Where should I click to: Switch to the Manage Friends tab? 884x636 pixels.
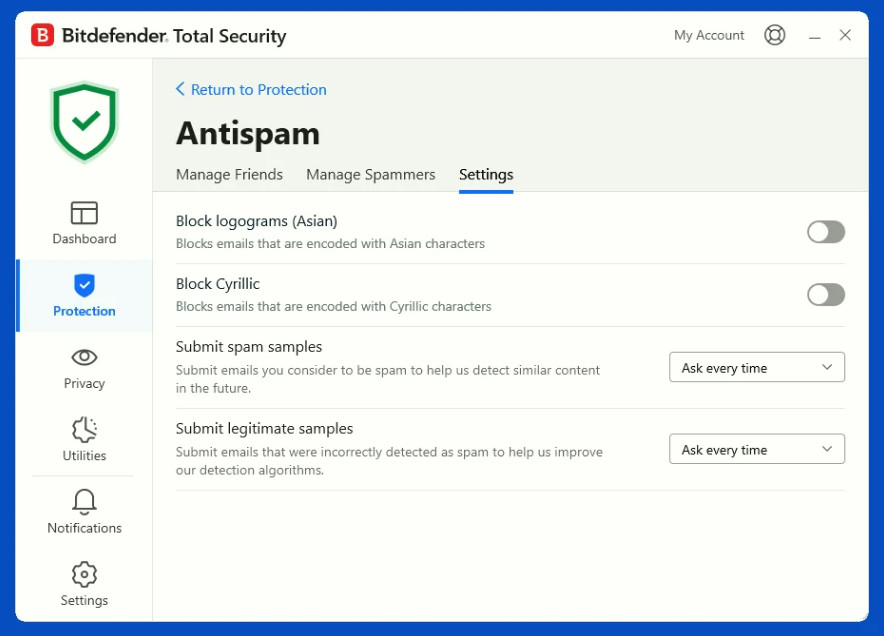(229, 175)
